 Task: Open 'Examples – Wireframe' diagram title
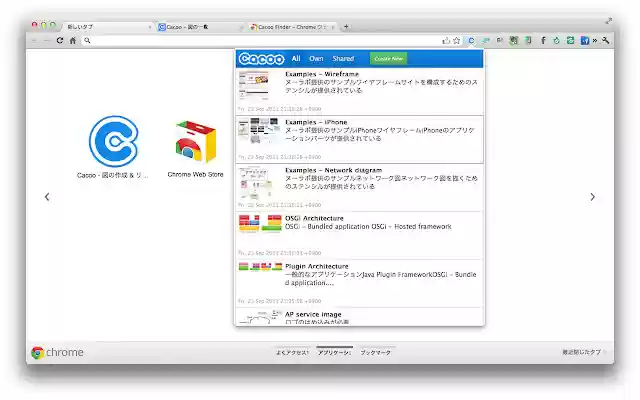[322, 74]
